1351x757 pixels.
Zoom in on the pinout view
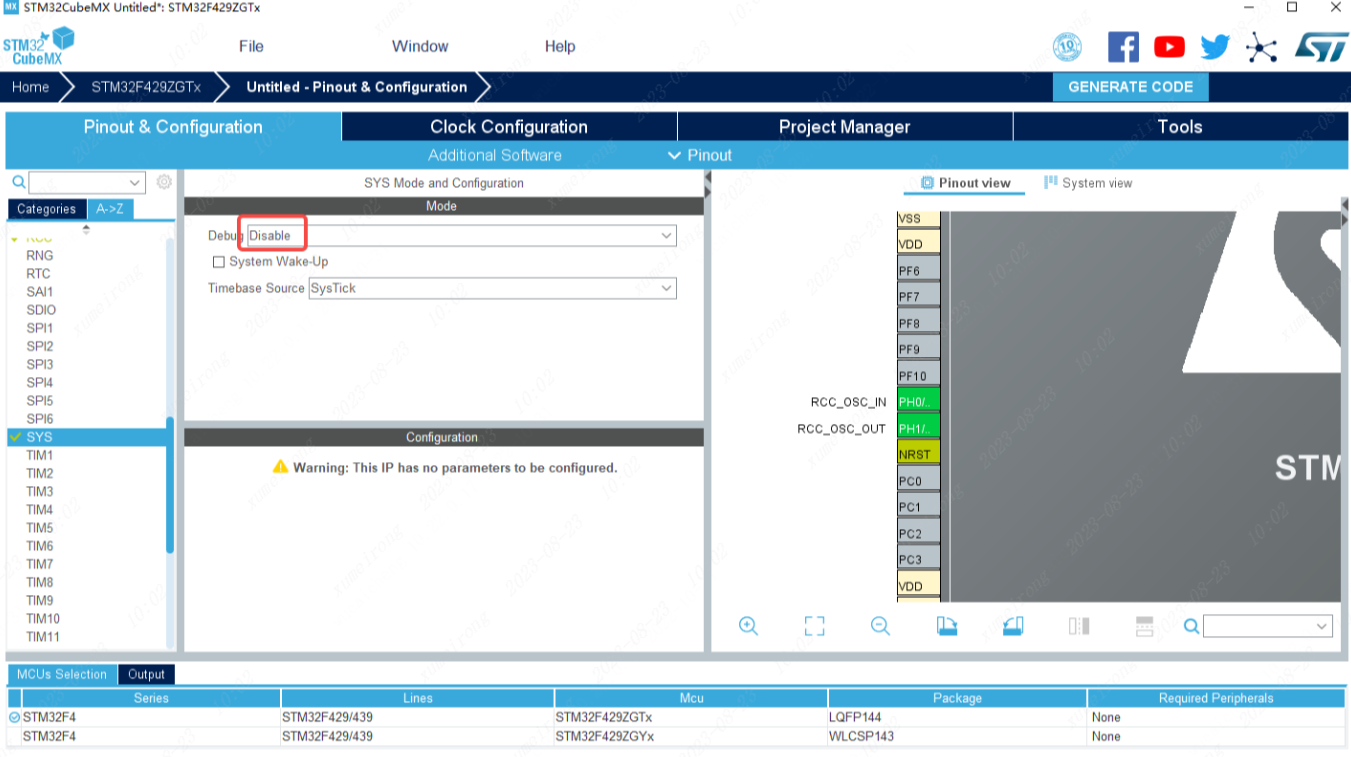click(x=748, y=626)
